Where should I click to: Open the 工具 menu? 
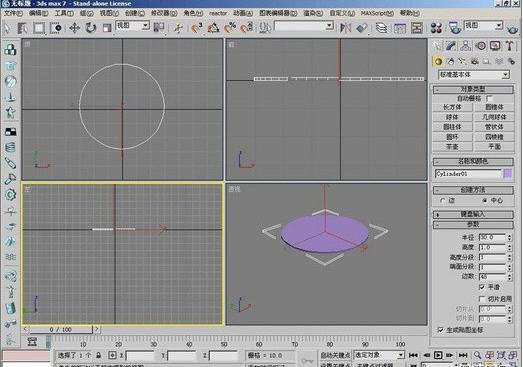pyautogui.click(x=64, y=13)
